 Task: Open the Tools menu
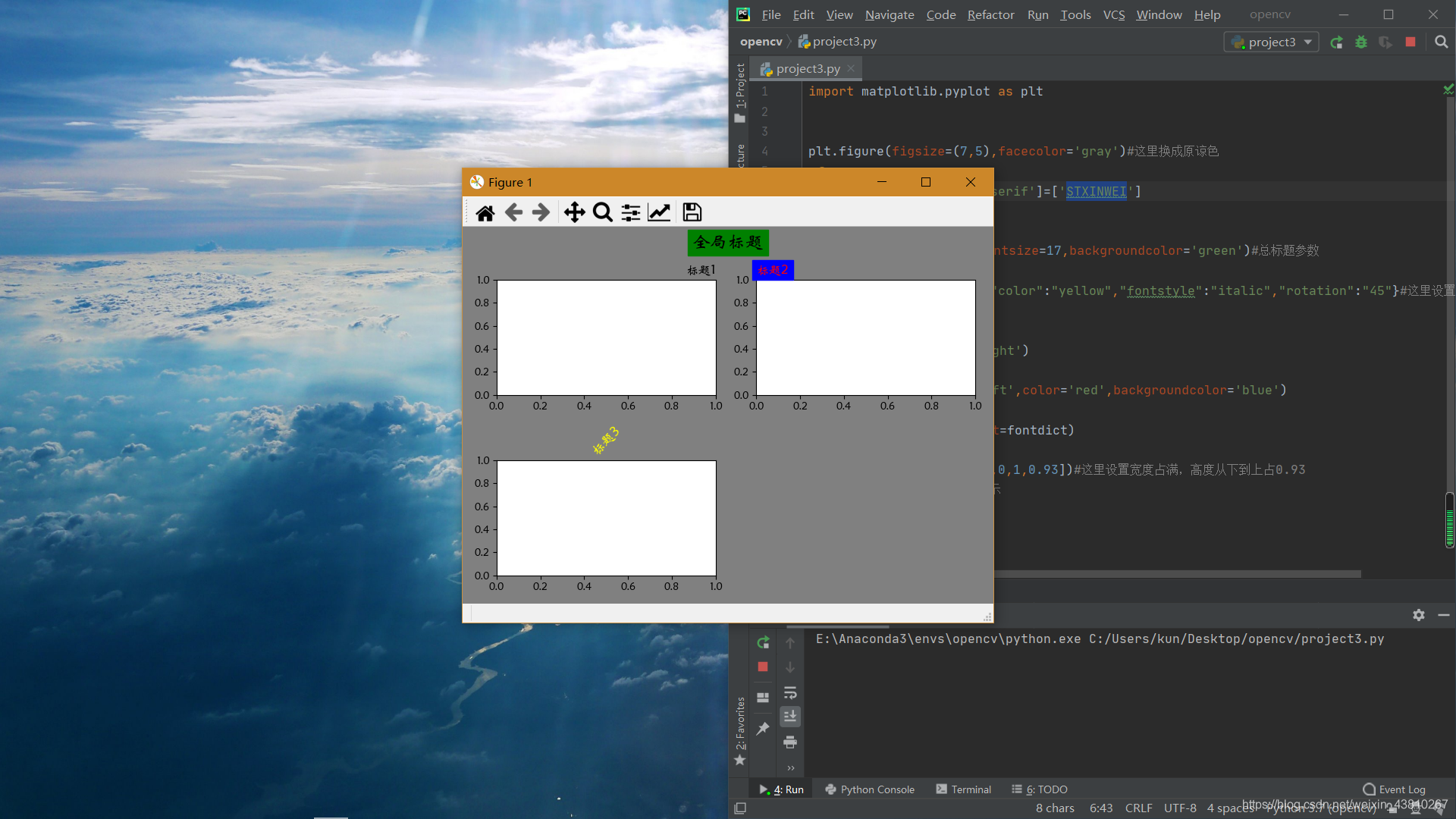tap(1075, 14)
